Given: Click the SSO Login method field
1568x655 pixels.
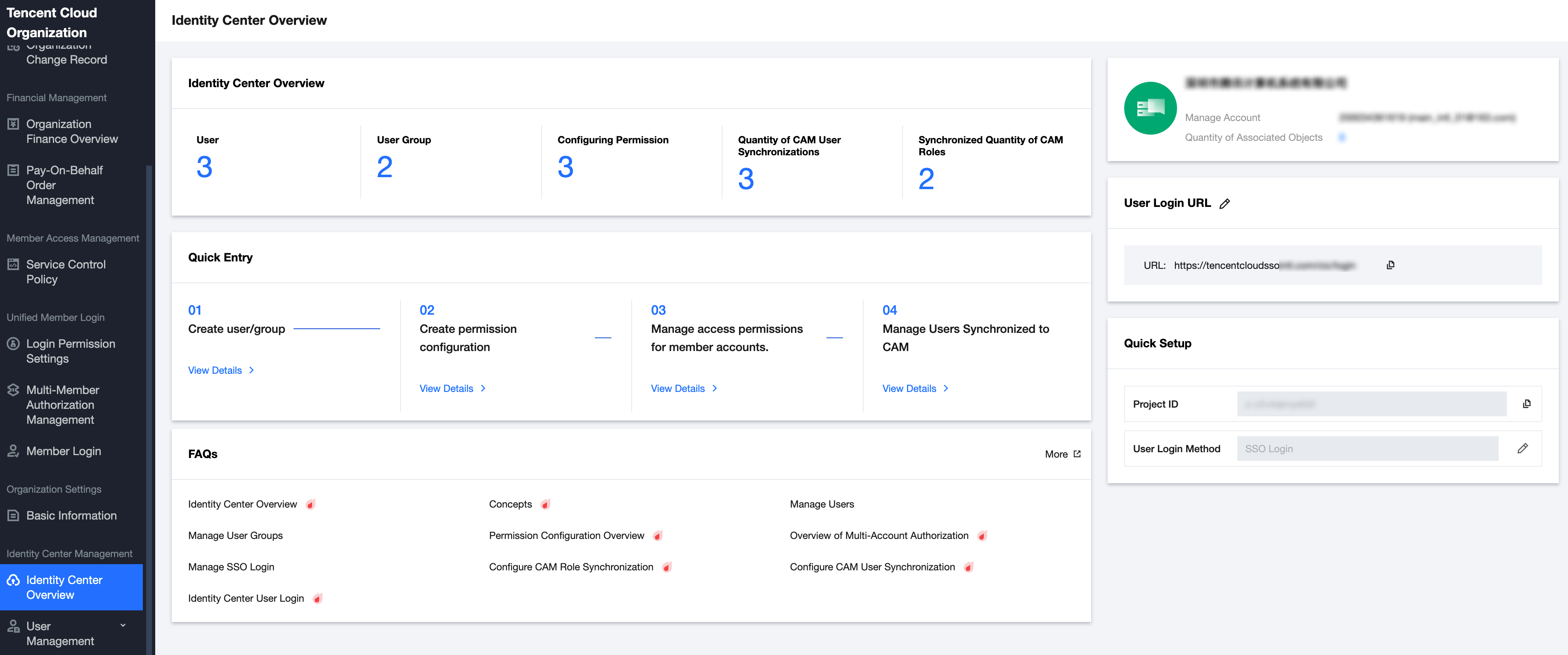Looking at the screenshot, I should 1367,449.
